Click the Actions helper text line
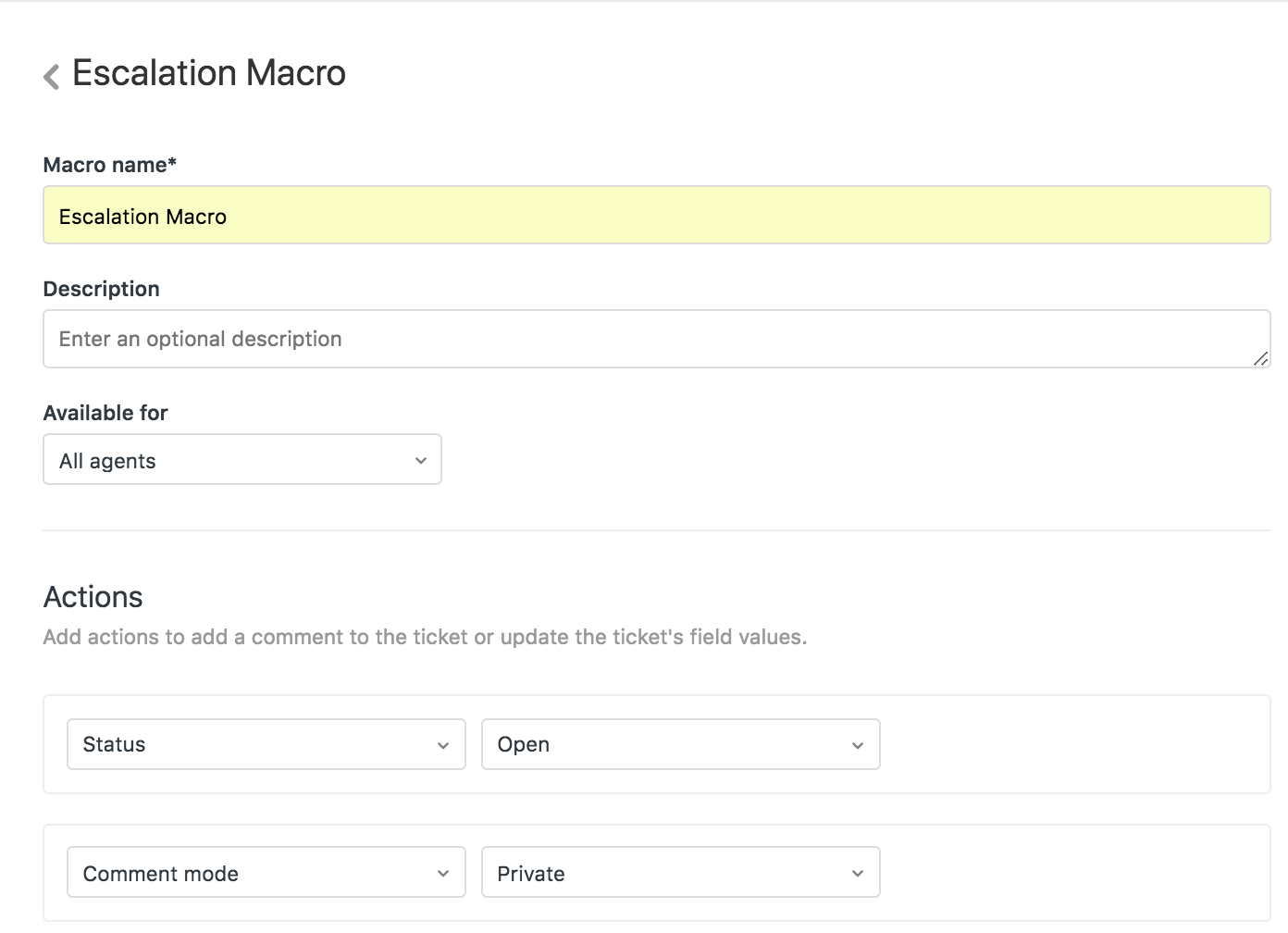 point(425,637)
